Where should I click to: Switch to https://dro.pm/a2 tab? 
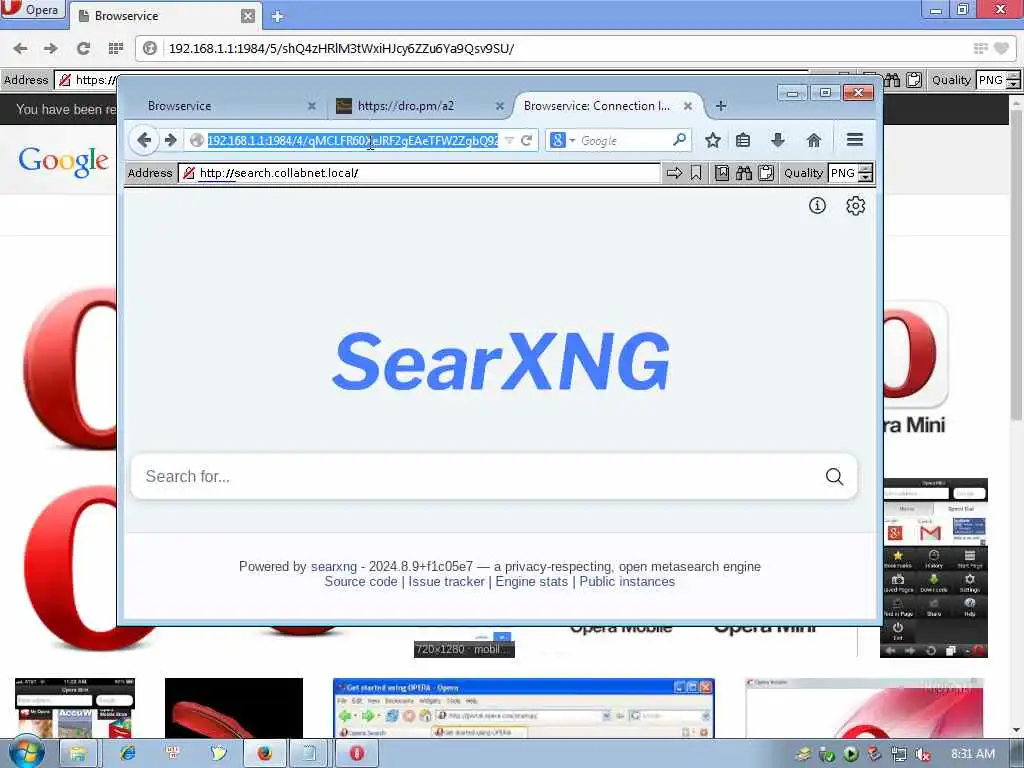pos(418,106)
